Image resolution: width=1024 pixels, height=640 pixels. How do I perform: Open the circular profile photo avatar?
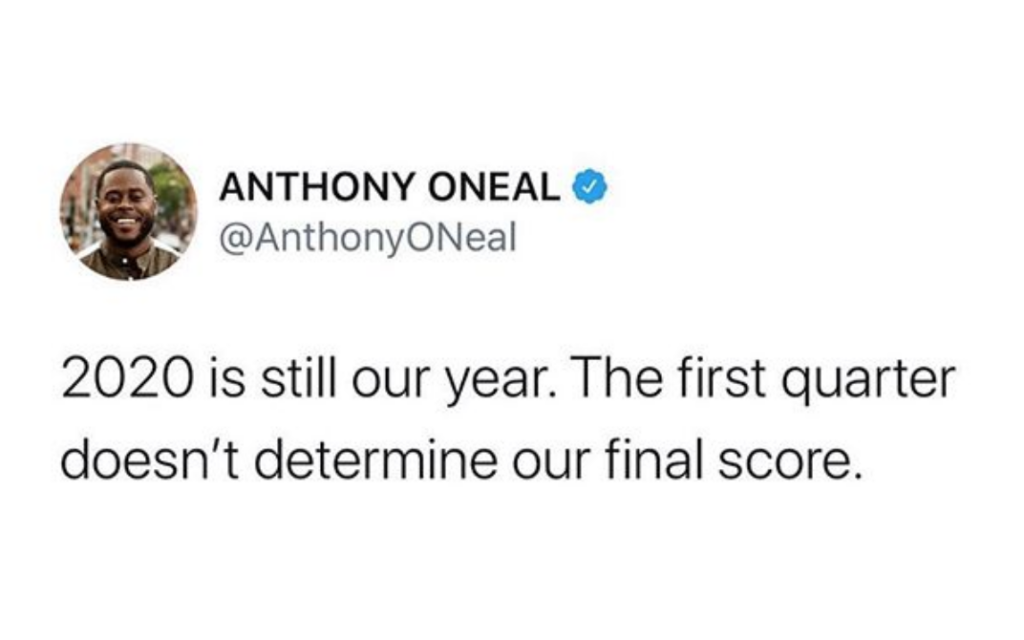[128, 212]
